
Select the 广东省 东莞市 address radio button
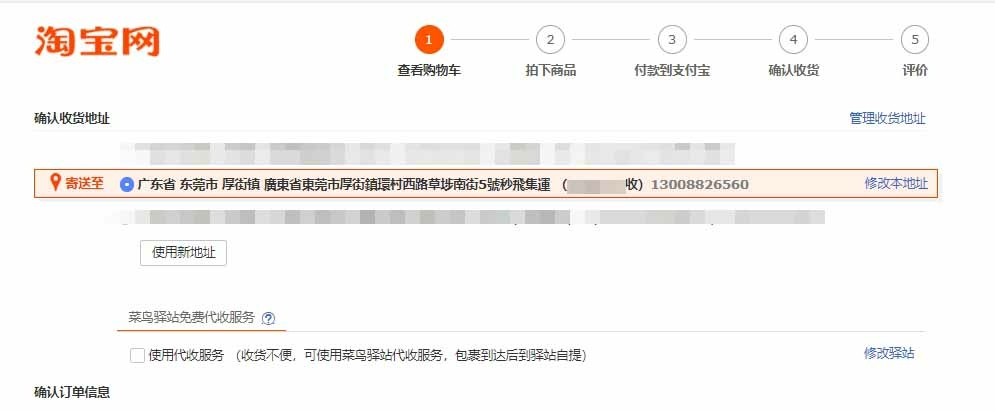coord(127,185)
